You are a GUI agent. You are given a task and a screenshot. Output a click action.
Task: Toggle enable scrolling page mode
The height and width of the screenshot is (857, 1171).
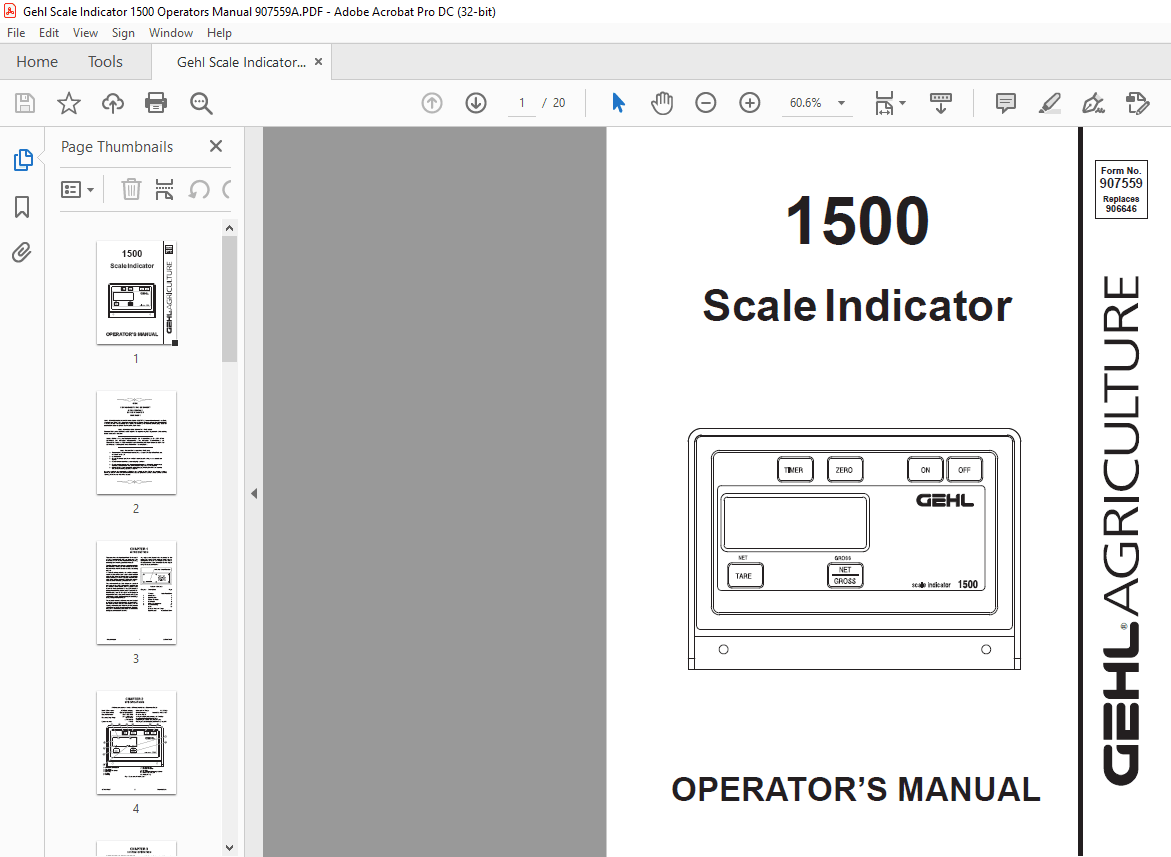[940, 102]
